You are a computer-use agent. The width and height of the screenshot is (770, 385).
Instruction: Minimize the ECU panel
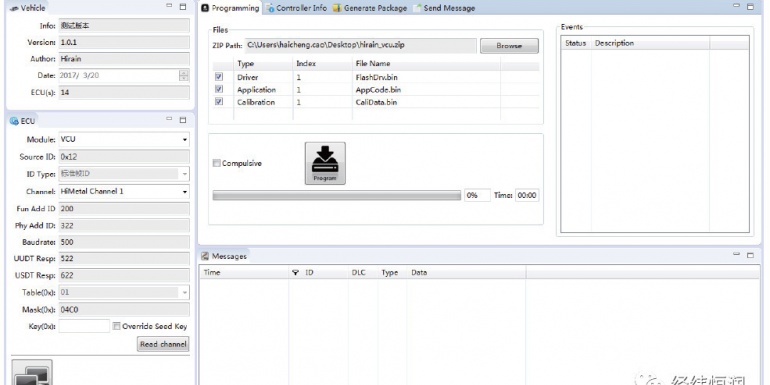coord(169,119)
